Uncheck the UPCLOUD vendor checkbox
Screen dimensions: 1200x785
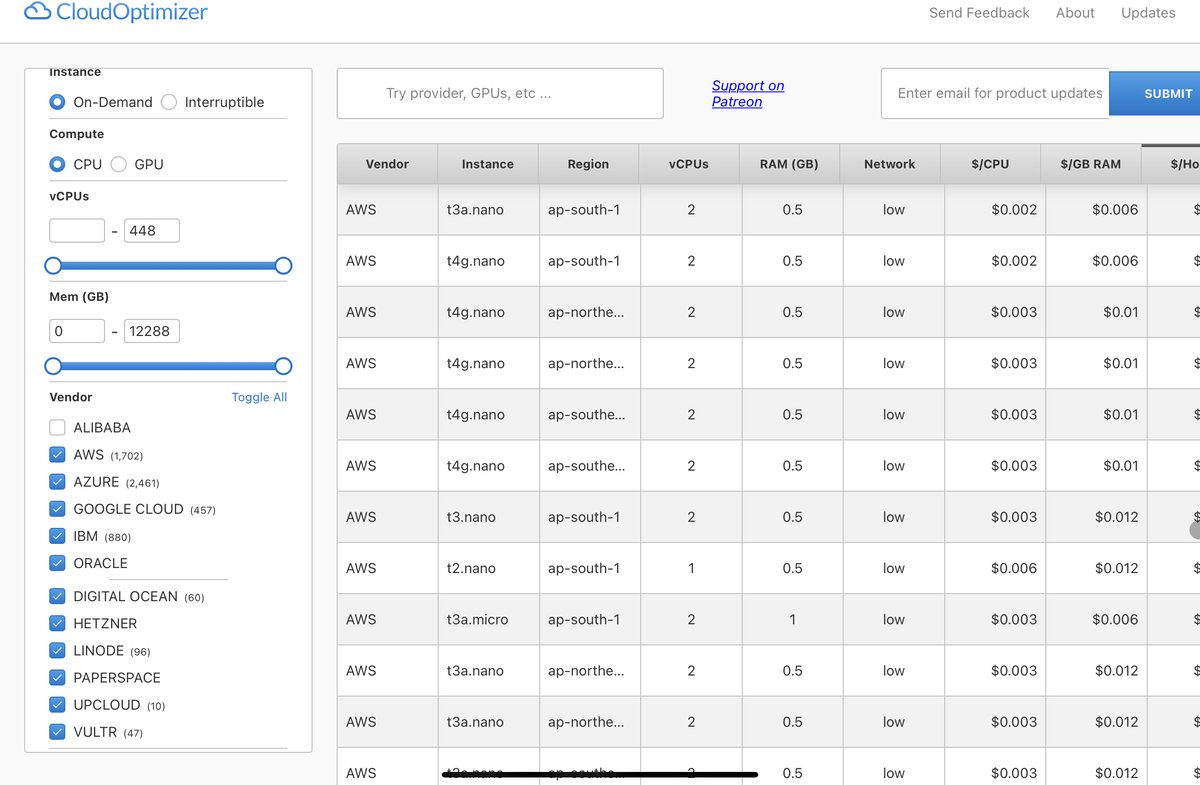pyautogui.click(x=57, y=704)
